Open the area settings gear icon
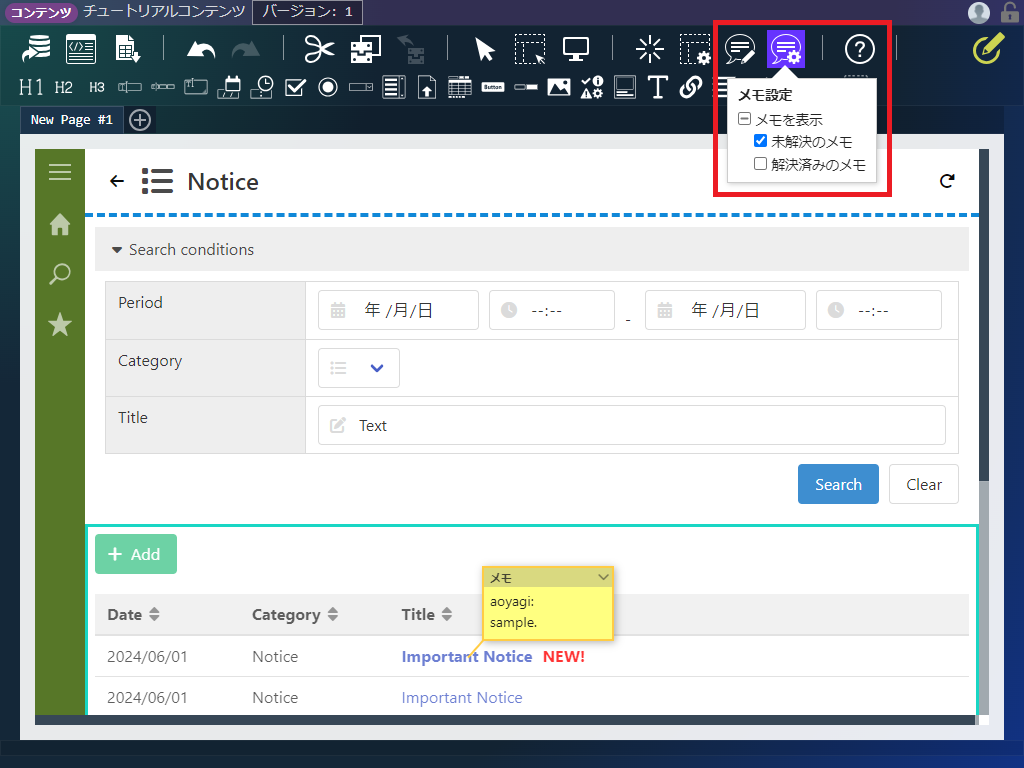Image resolution: width=1024 pixels, height=768 pixels. (x=695, y=49)
